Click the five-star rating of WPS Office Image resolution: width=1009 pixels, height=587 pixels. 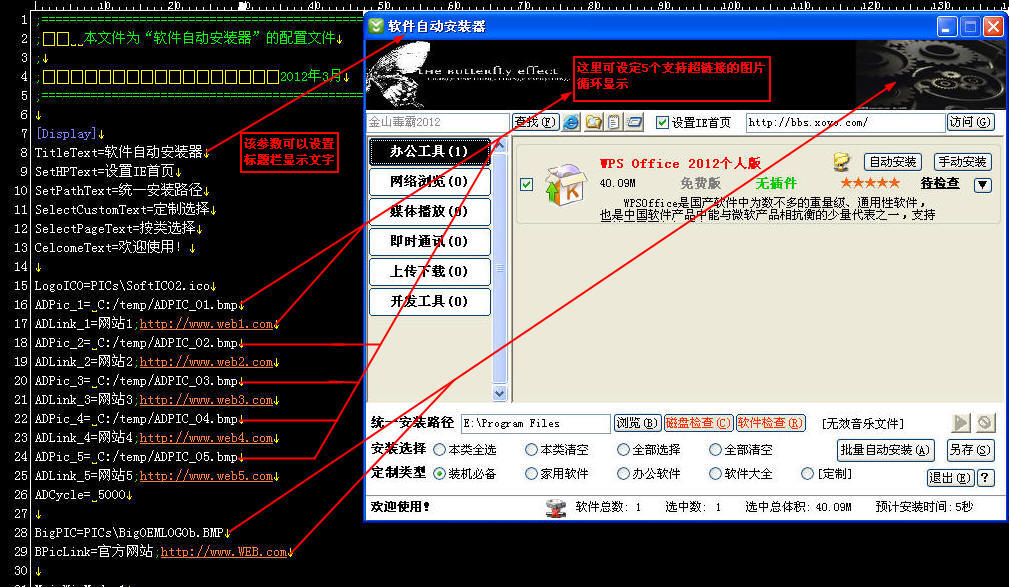[870, 183]
